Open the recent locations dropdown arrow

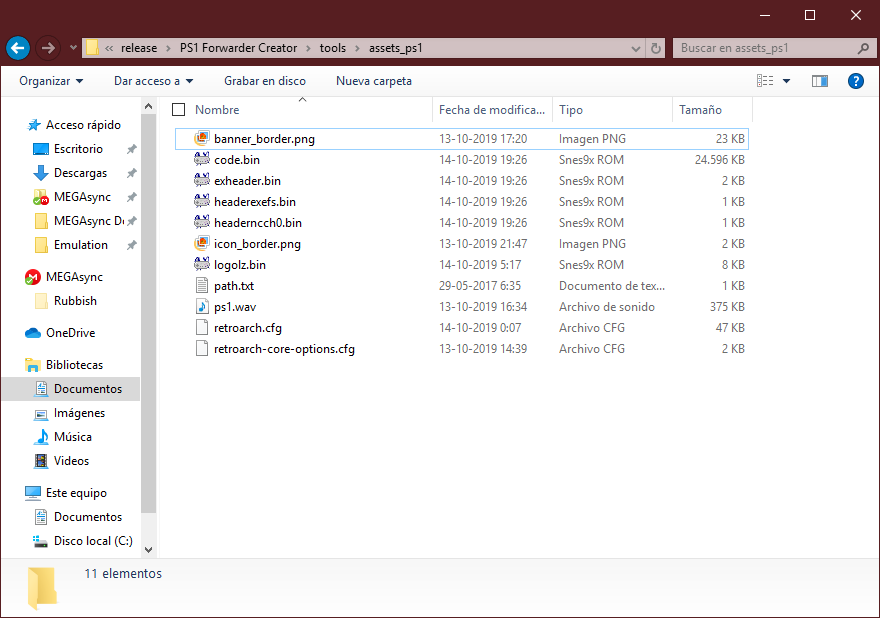(x=73, y=48)
